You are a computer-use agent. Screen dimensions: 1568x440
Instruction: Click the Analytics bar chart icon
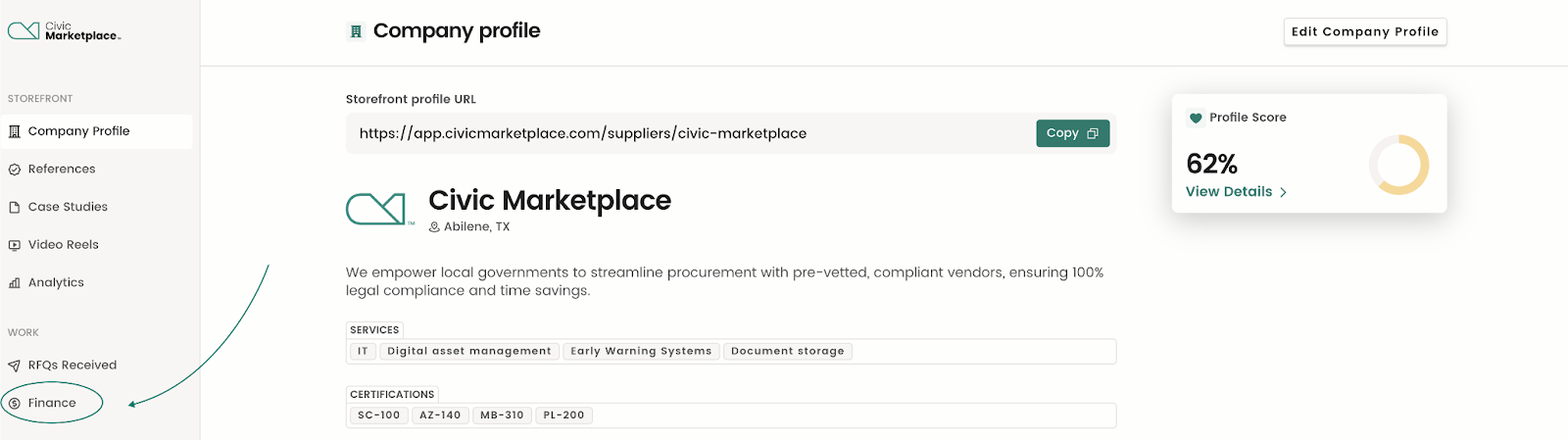15,283
